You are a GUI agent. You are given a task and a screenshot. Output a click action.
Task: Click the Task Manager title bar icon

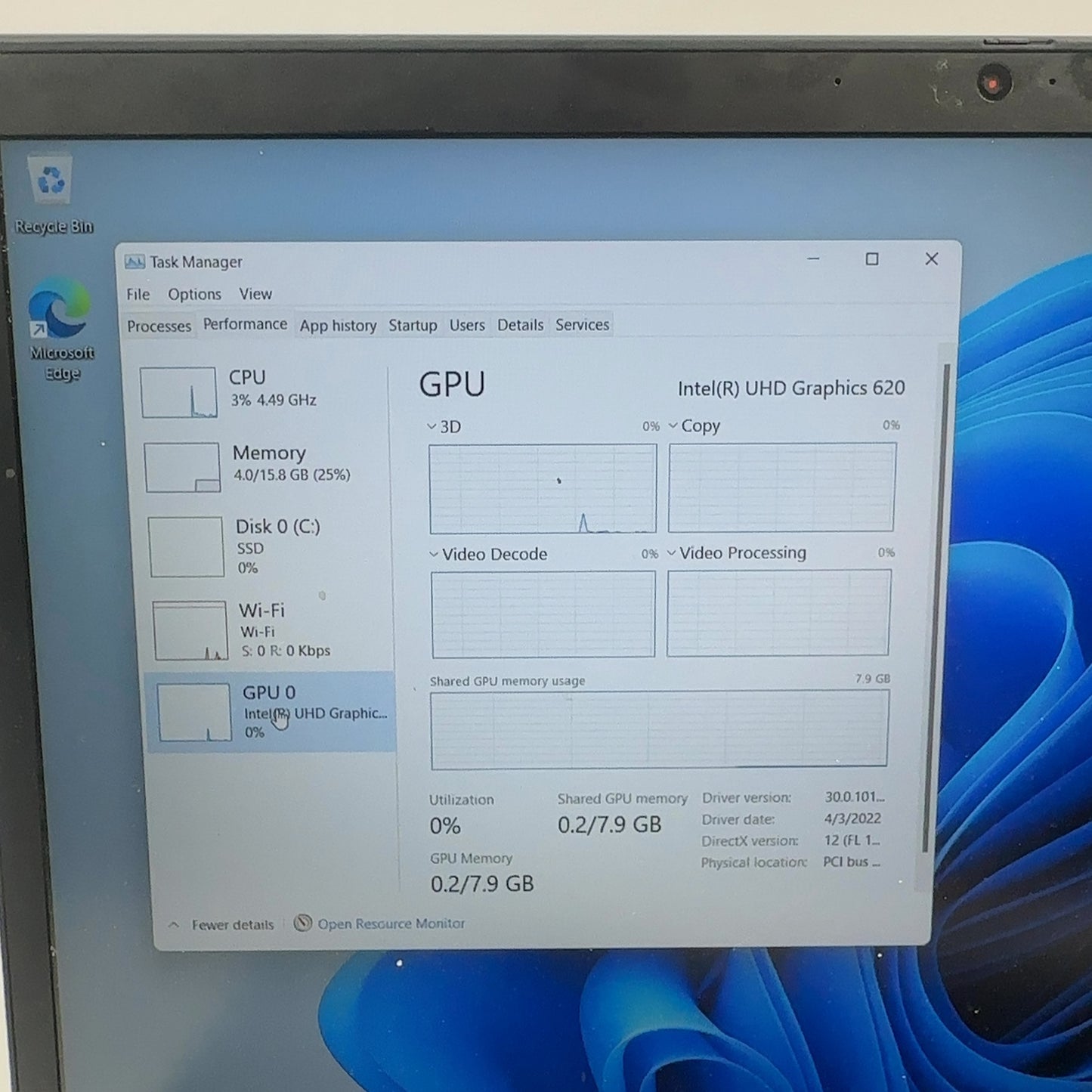coord(135,261)
